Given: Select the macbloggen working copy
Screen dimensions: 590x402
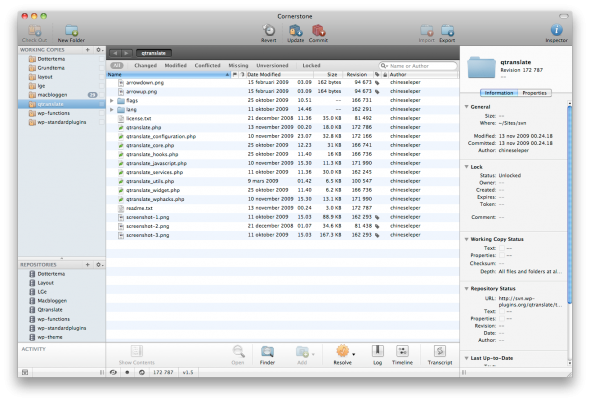Looking at the screenshot, I should point(62,95).
